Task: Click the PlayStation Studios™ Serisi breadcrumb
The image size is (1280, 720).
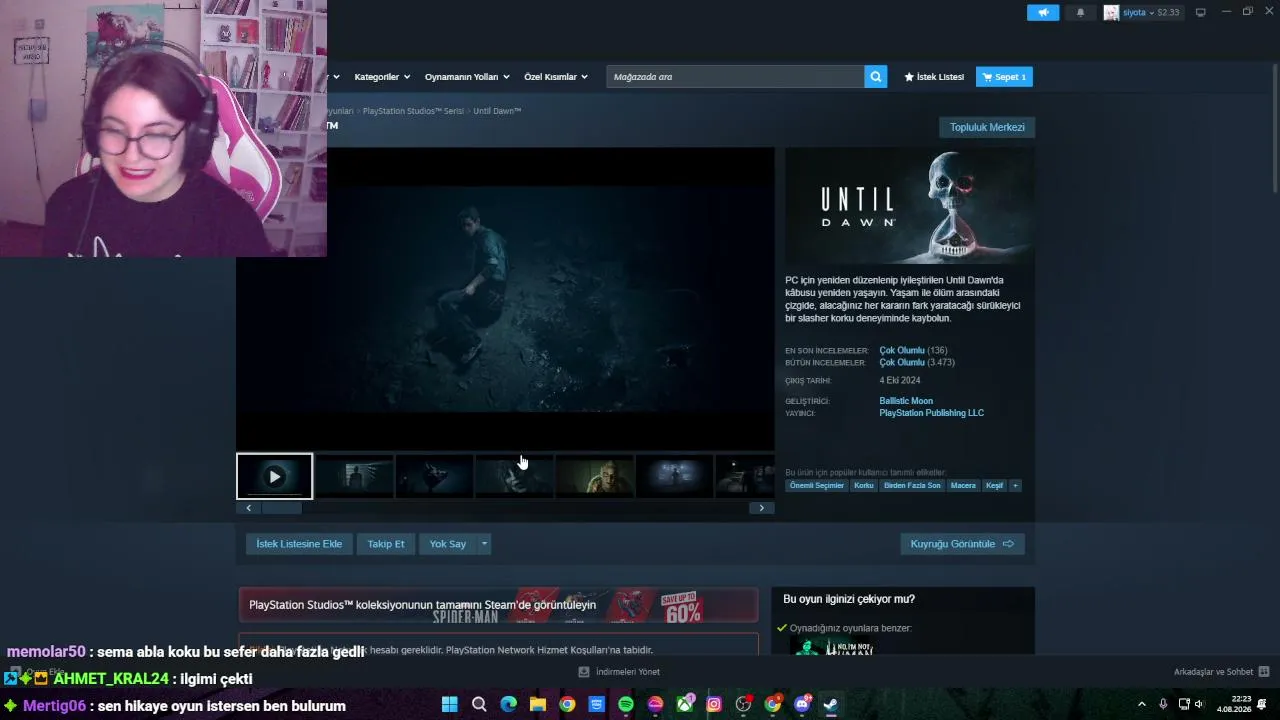Action: pos(413,111)
